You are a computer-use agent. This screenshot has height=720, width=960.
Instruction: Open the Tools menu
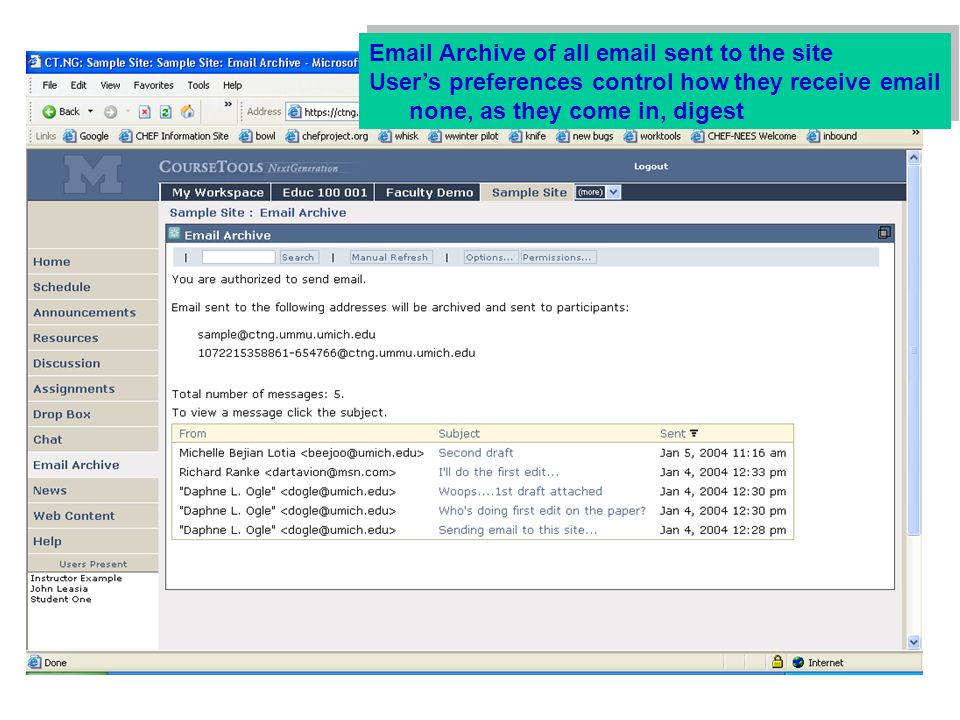pyautogui.click(x=198, y=85)
